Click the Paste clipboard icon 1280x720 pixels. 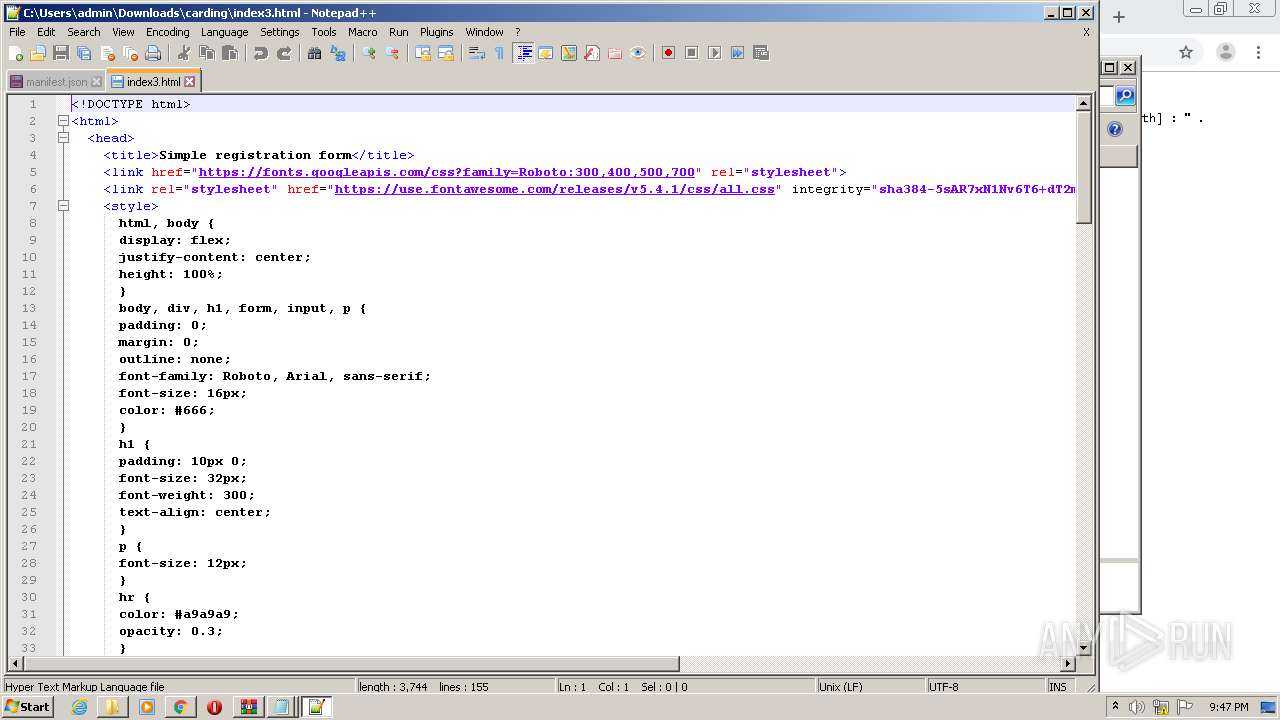tap(229, 53)
